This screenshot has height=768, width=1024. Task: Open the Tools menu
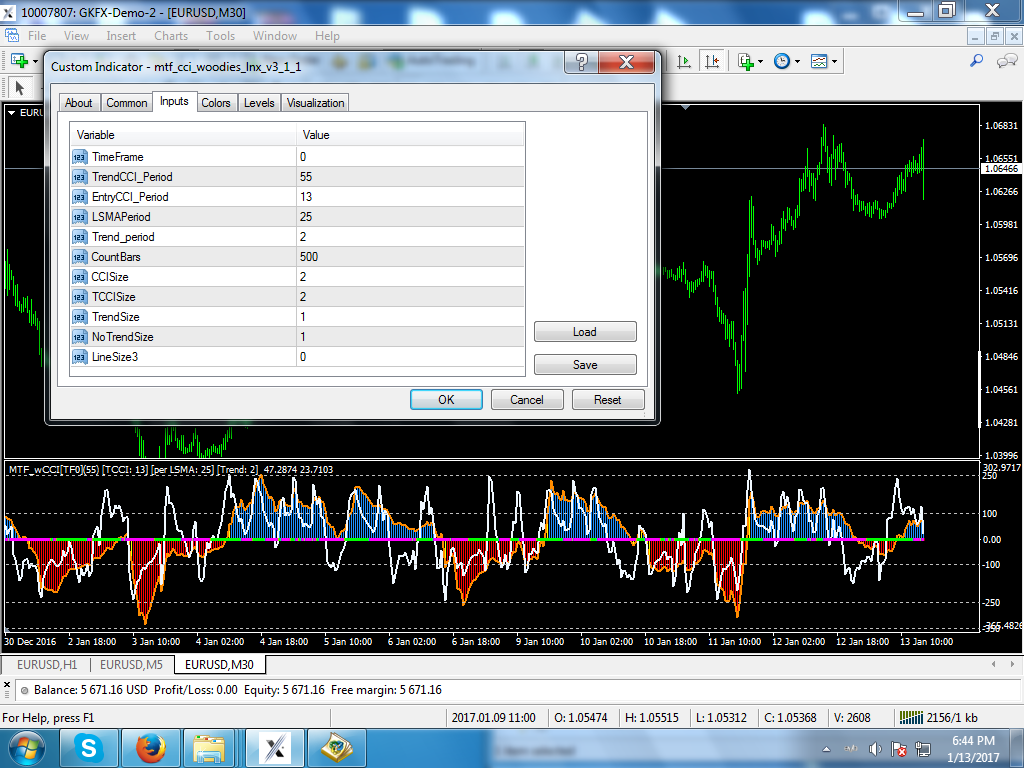221,36
